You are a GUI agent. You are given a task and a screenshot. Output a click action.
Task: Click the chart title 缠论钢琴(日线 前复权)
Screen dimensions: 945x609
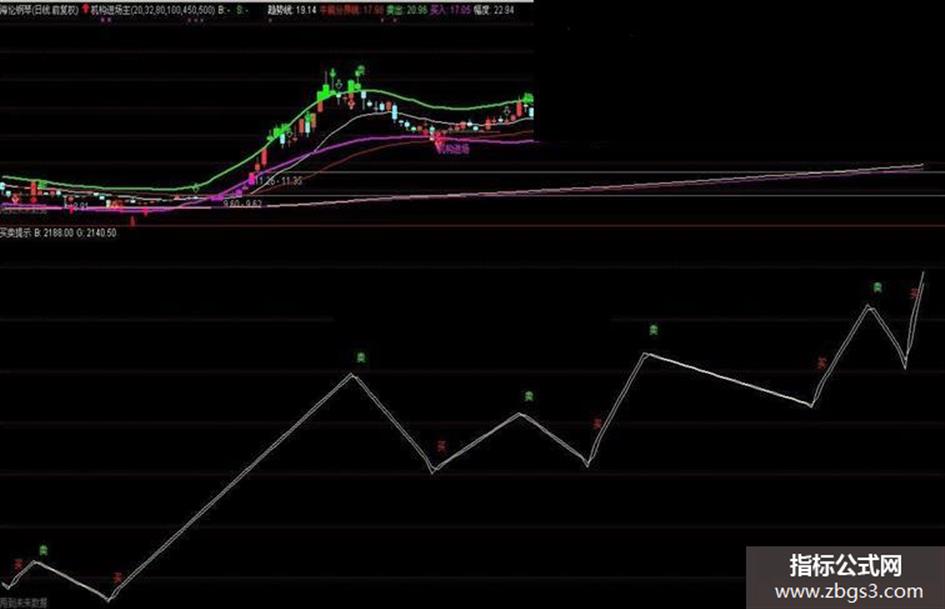point(39,10)
